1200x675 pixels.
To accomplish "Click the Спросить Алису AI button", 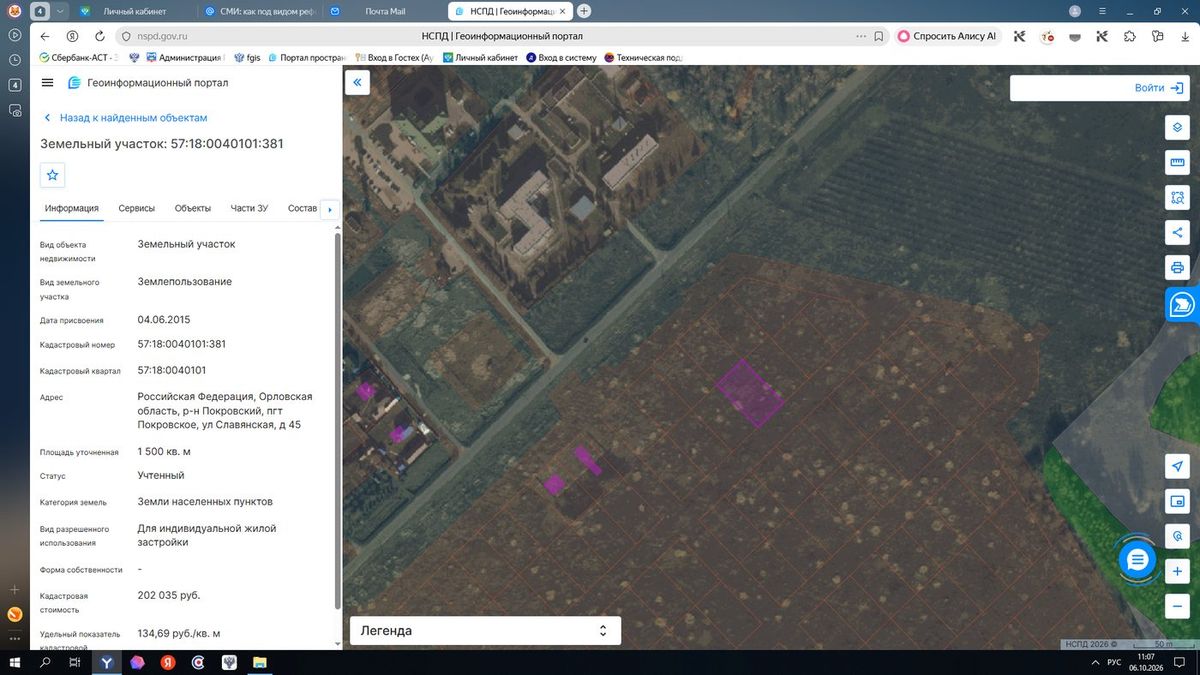I will click(948, 36).
